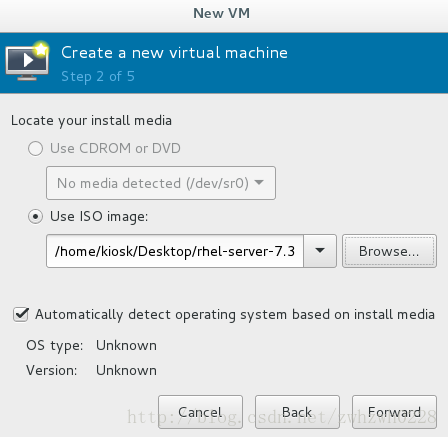Click the Create a new virtual machine heading

point(174,53)
